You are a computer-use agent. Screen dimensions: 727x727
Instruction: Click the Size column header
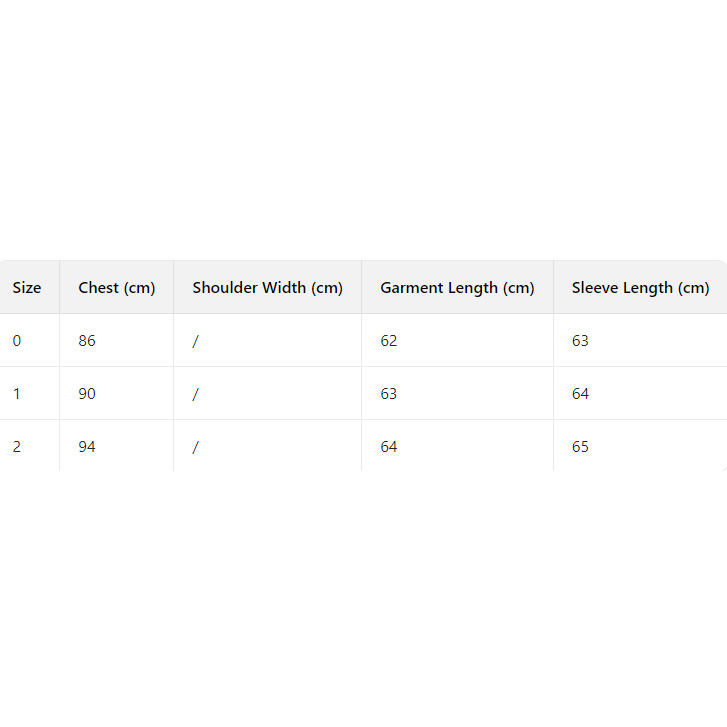pyautogui.click(x=27, y=288)
